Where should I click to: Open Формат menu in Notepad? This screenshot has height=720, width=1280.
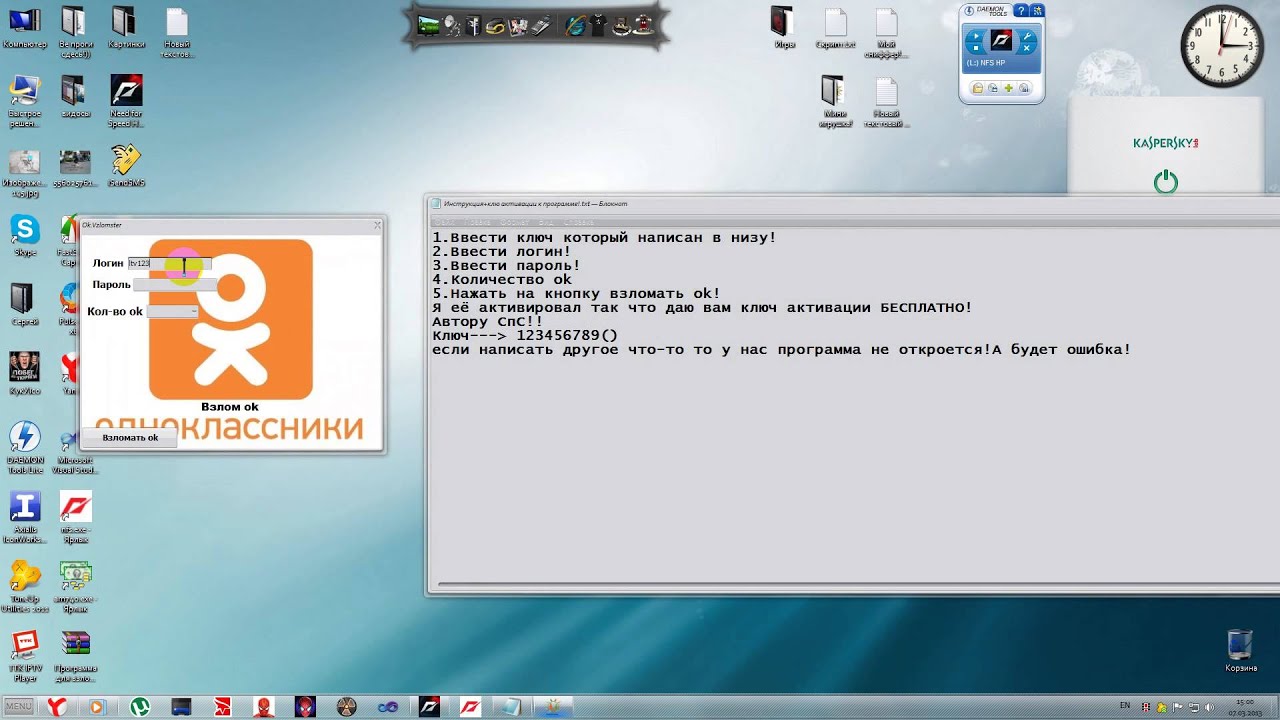point(516,222)
